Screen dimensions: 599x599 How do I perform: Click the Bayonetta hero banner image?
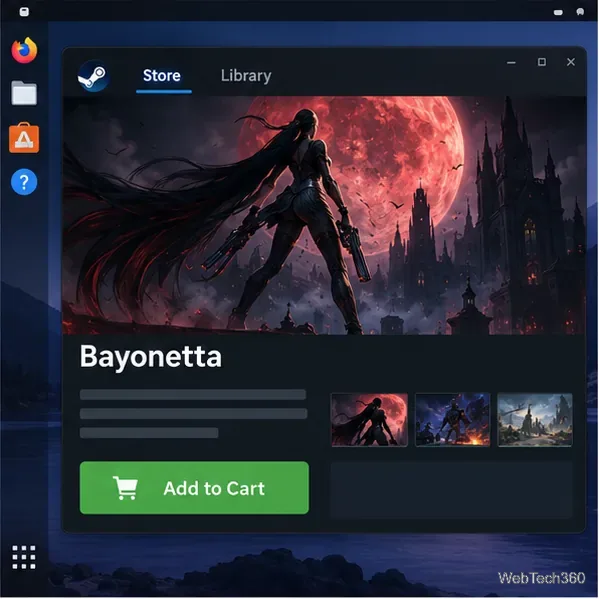tap(324, 215)
